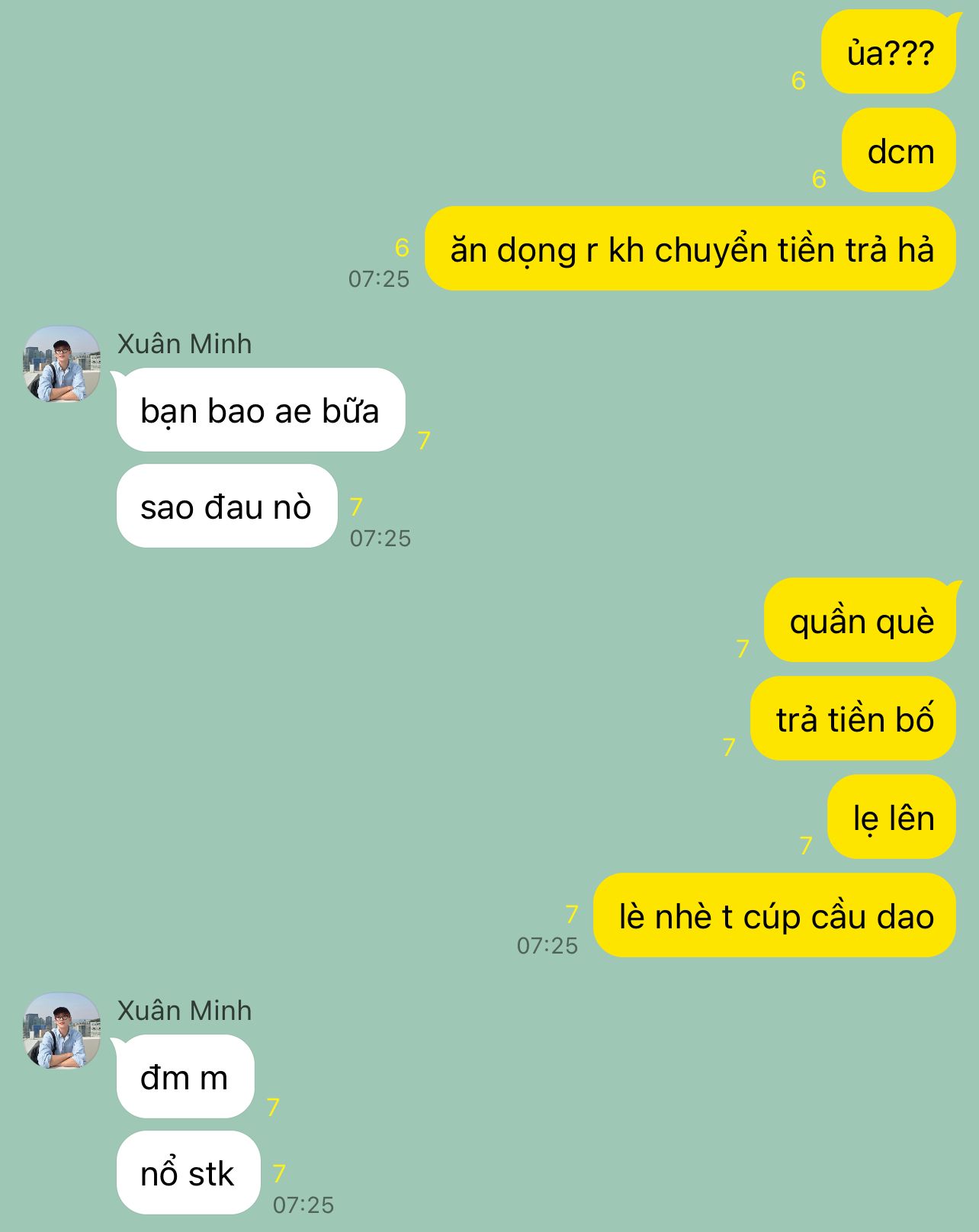Select the 'lè nhè t cúp cầu dao' message
Image resolution: width=979 pixels, height=1232 pixels.
pos(775,915)
